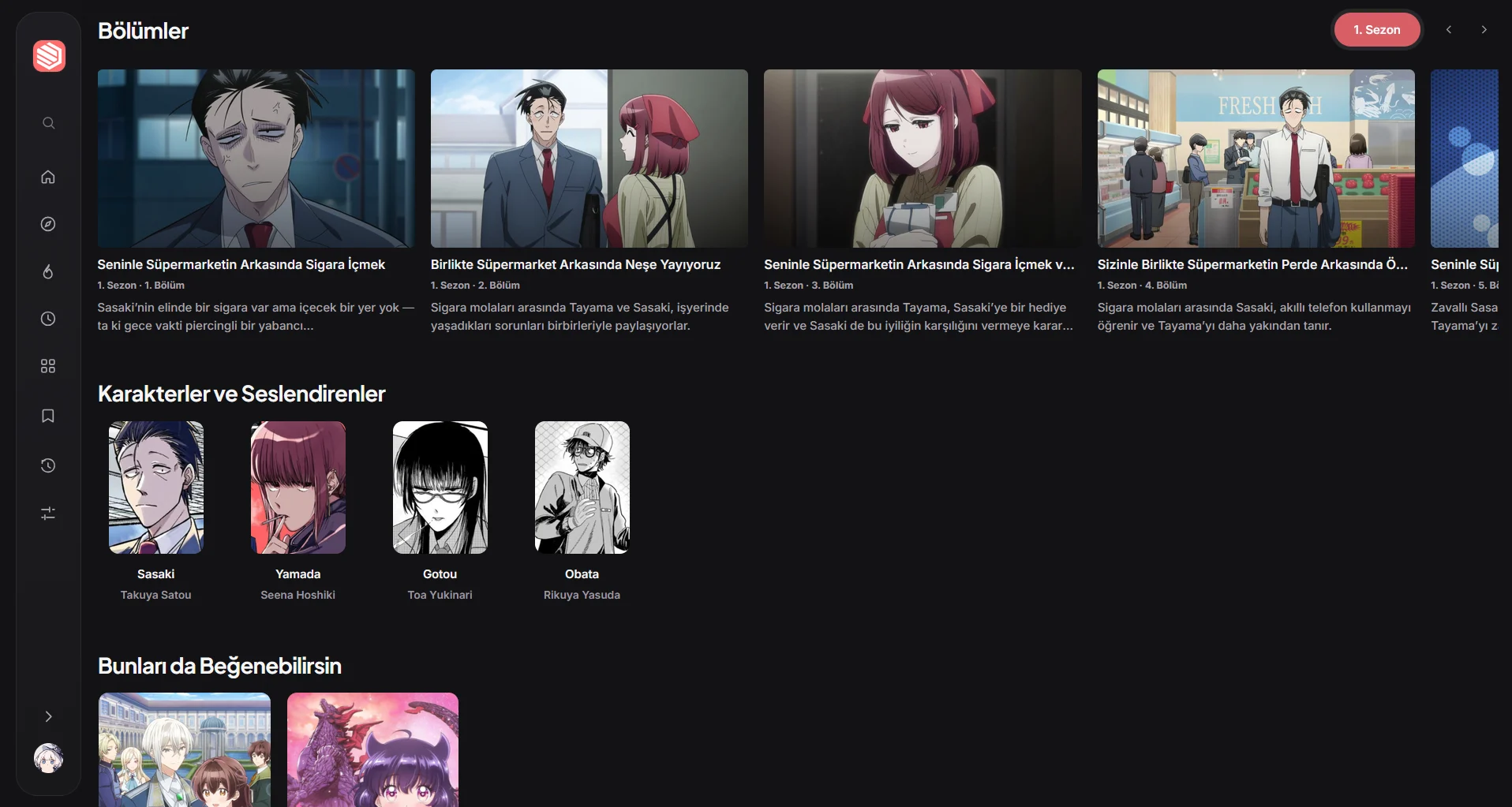
Task: Click the '1. Sezon · 1. Bölüm' label
Action: (141, 286)
